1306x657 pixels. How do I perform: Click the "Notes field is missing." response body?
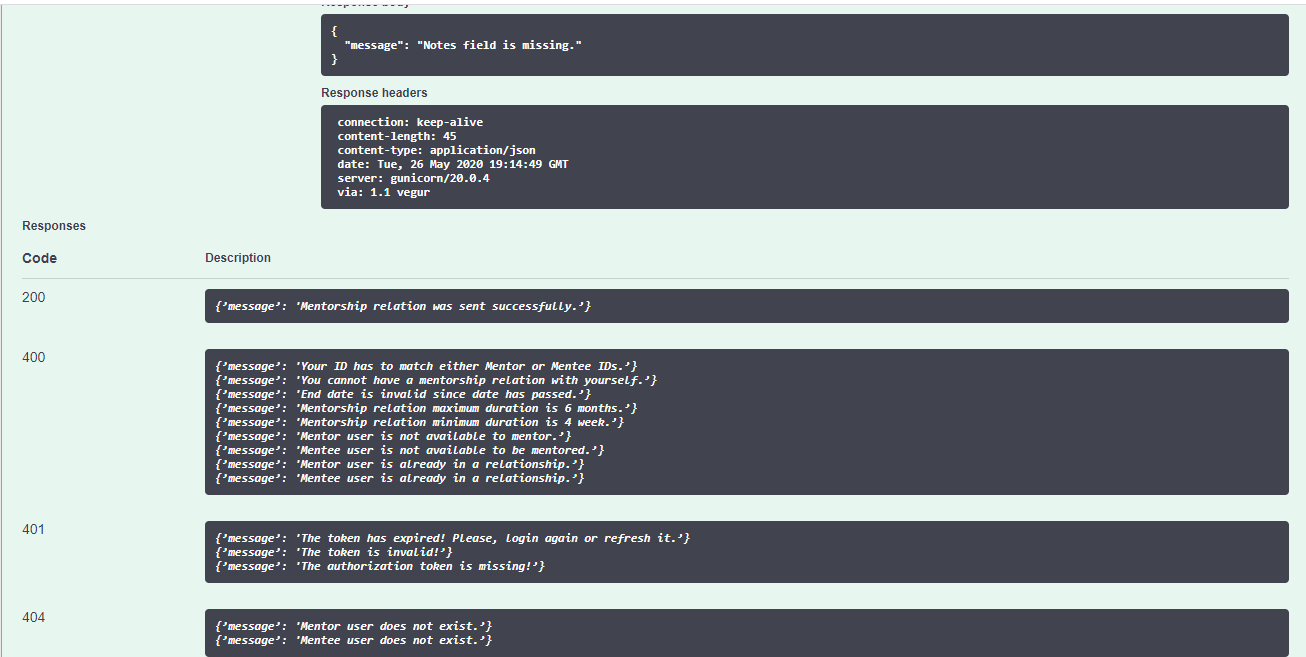coord(804,45)
